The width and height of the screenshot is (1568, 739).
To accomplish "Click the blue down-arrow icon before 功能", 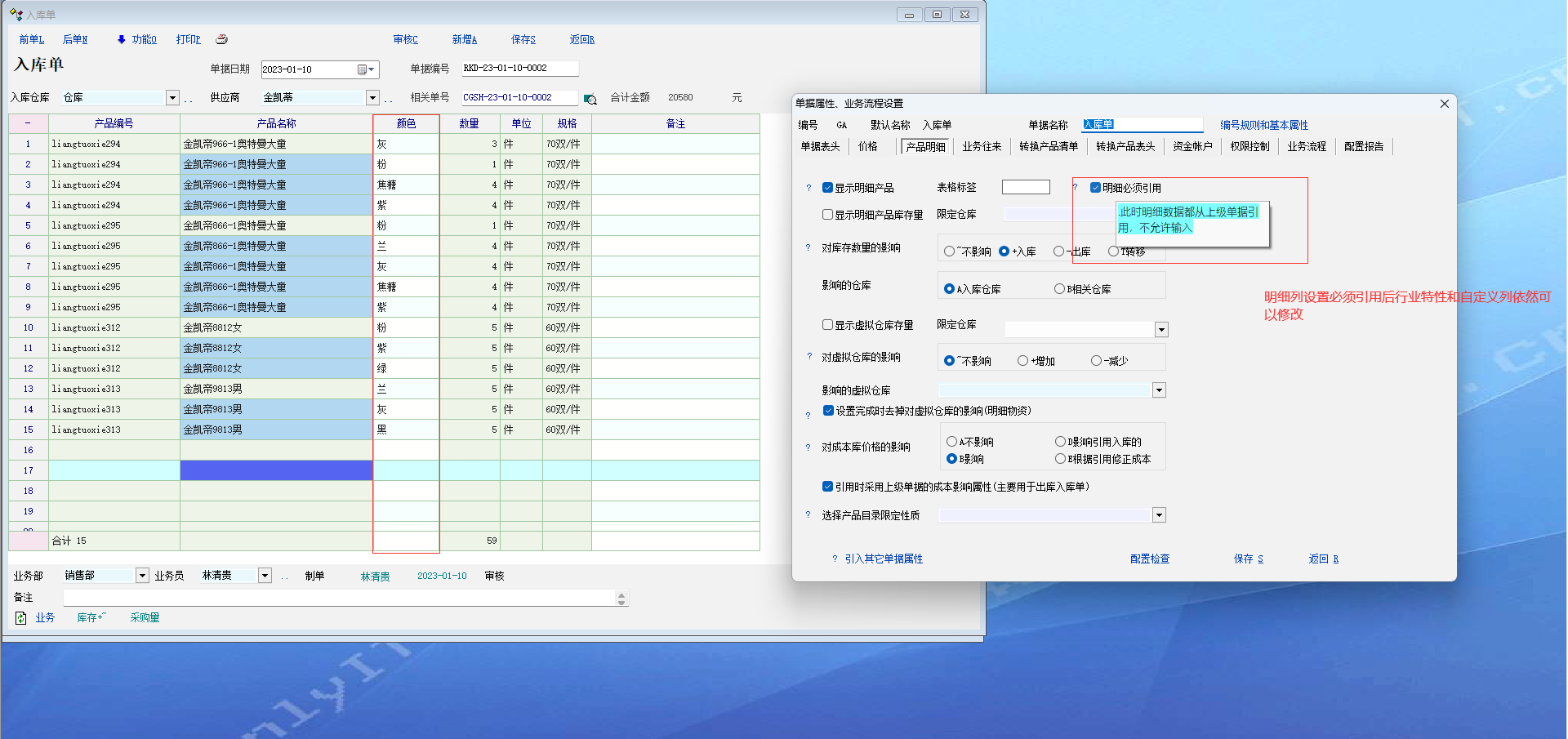I will [x=122, y=39].
